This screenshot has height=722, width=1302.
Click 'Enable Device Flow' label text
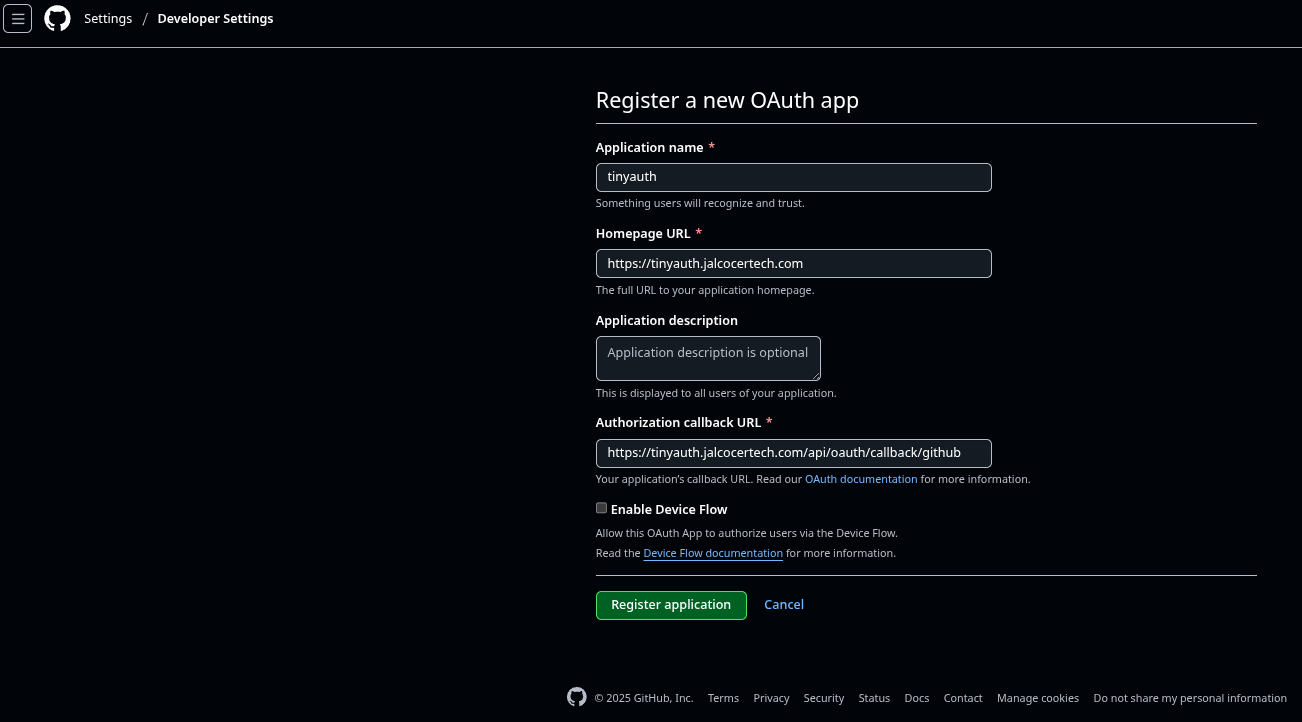(x=669, y=509)
